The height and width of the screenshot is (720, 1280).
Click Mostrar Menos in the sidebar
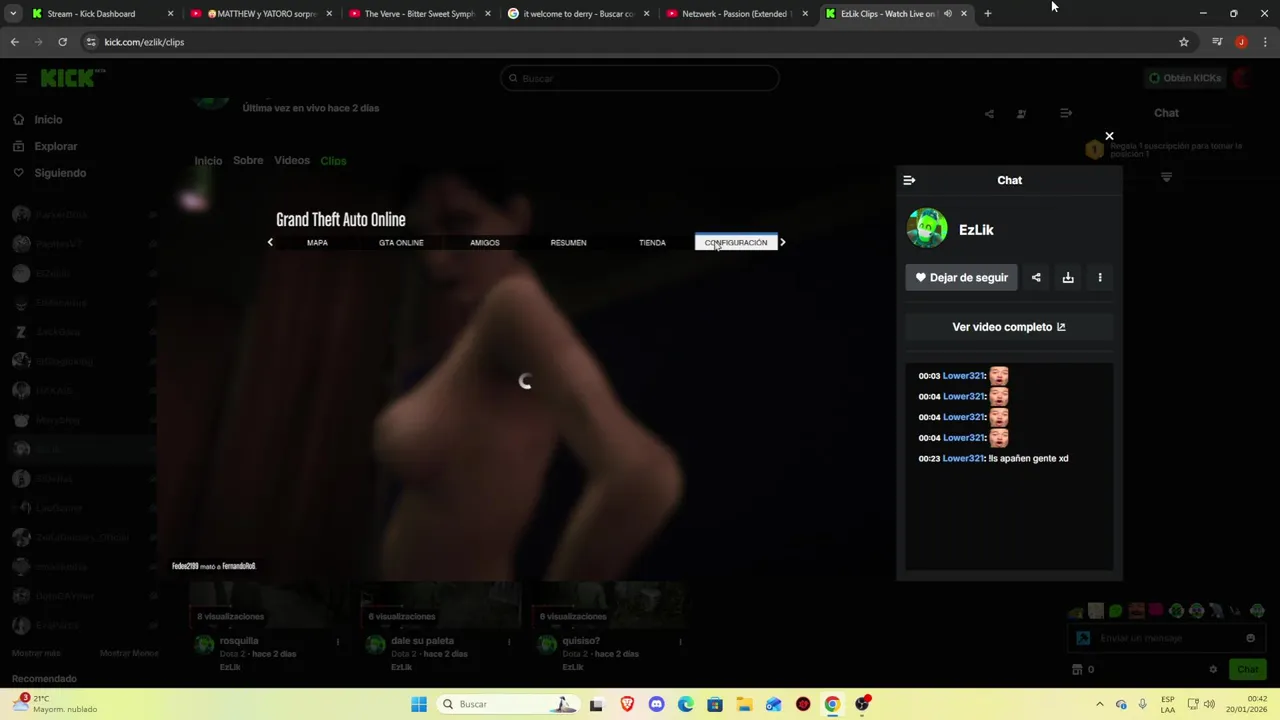click(129, 653)
